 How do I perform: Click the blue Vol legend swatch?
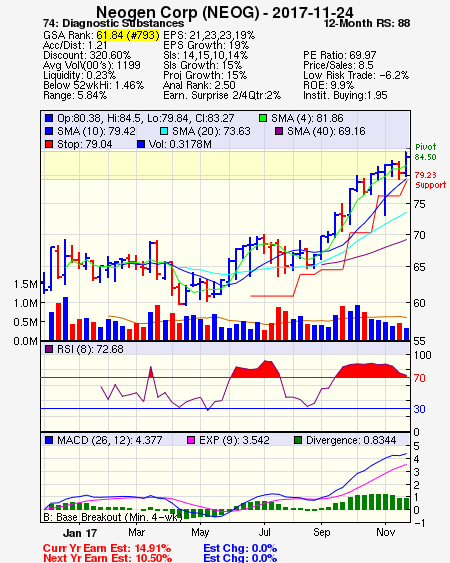141,144
